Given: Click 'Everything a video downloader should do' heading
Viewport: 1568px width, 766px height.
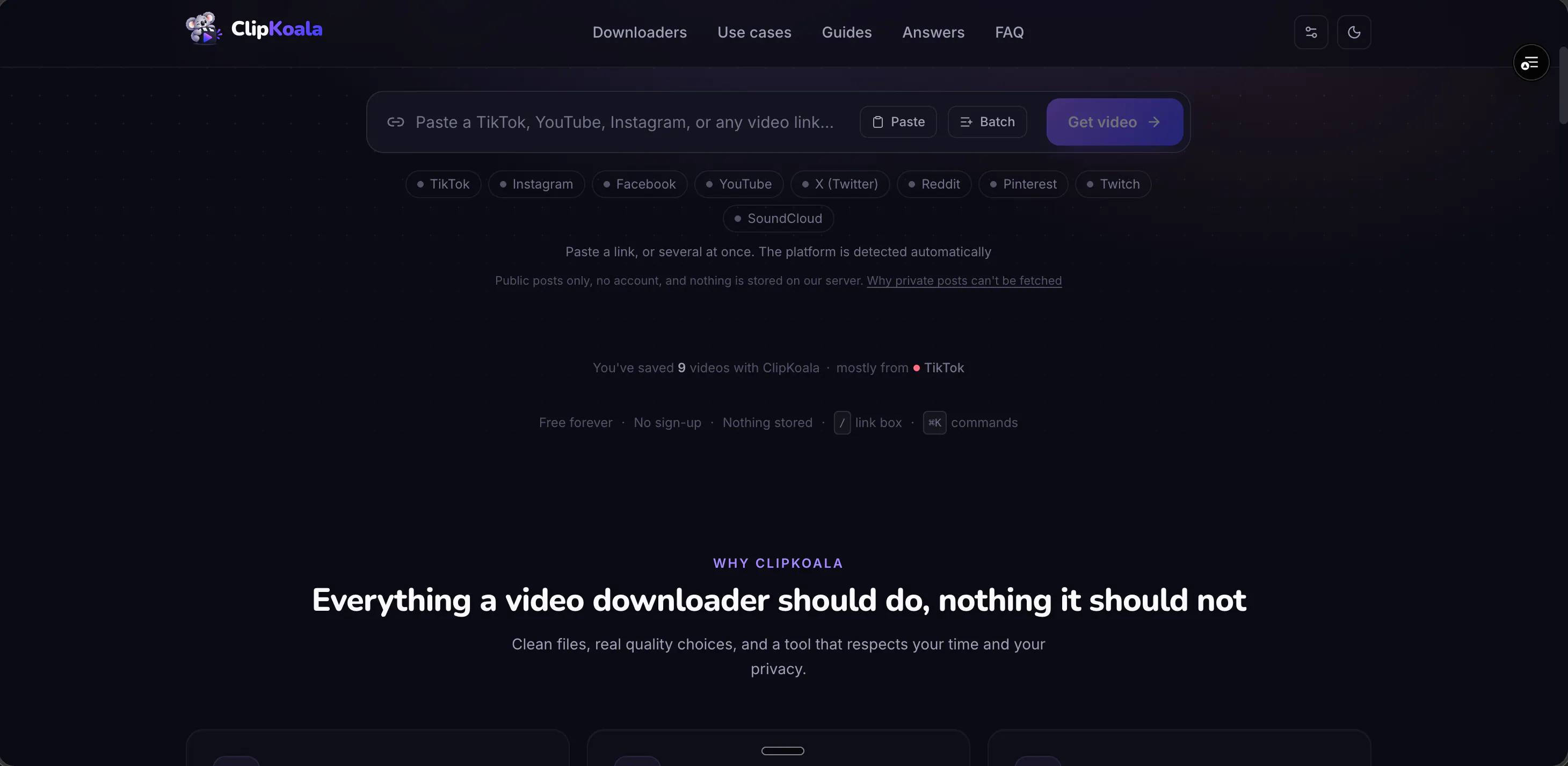Looking at the screenshot, I should (x=779, y=601).
